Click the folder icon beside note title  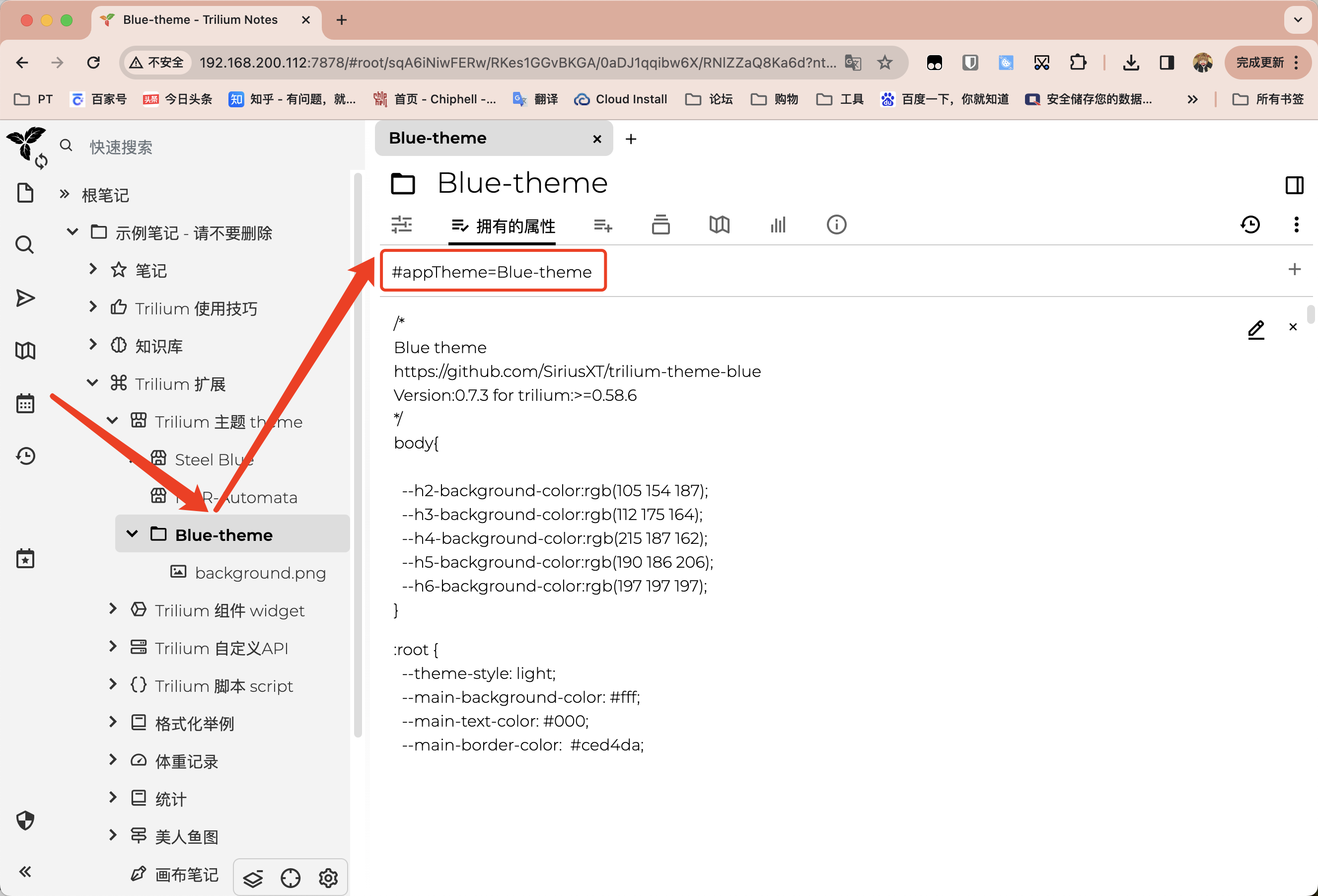pos(403,184)
